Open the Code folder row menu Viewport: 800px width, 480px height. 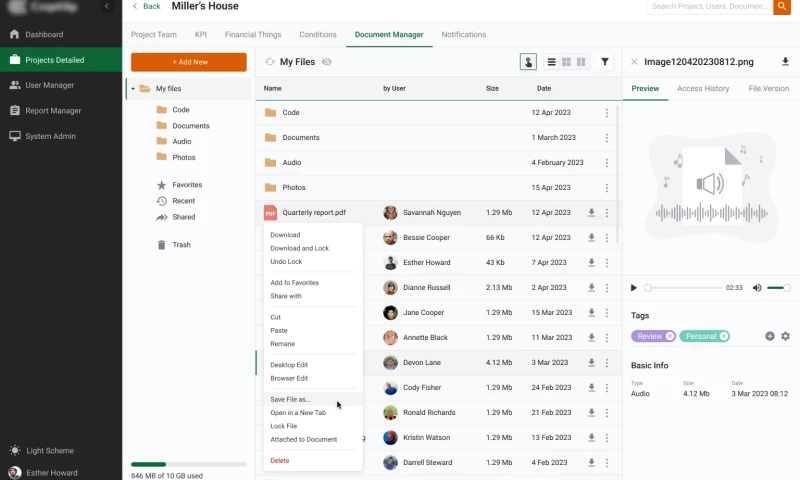(x=607, y=113)
